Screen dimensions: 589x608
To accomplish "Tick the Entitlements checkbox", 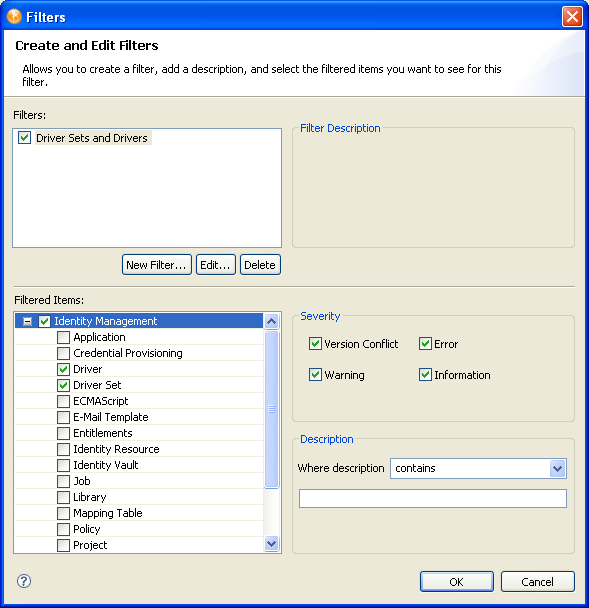I will (x=63, y=433).
